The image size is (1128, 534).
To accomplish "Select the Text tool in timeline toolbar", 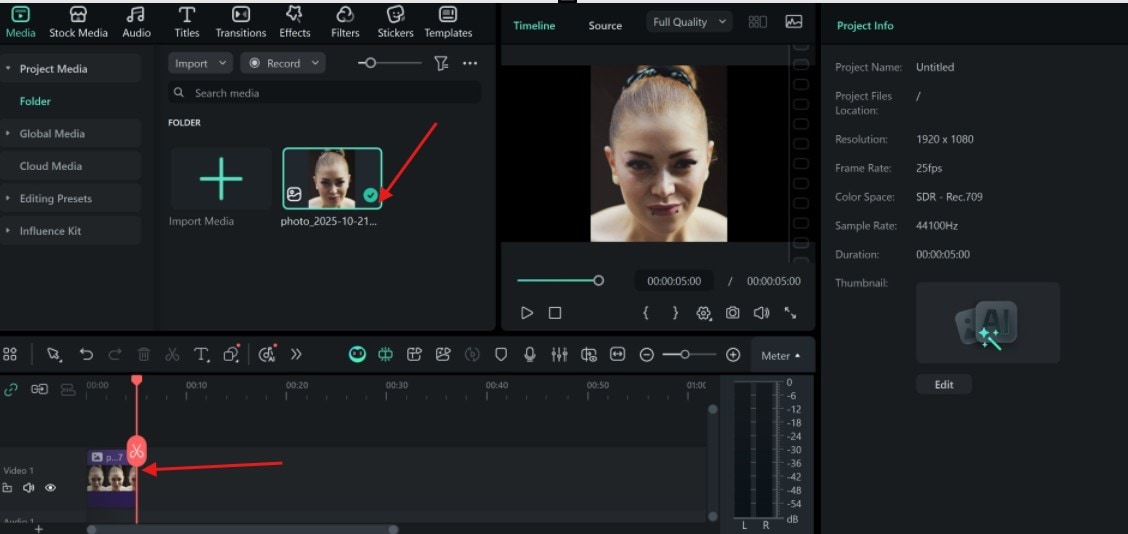I will 202,354.
